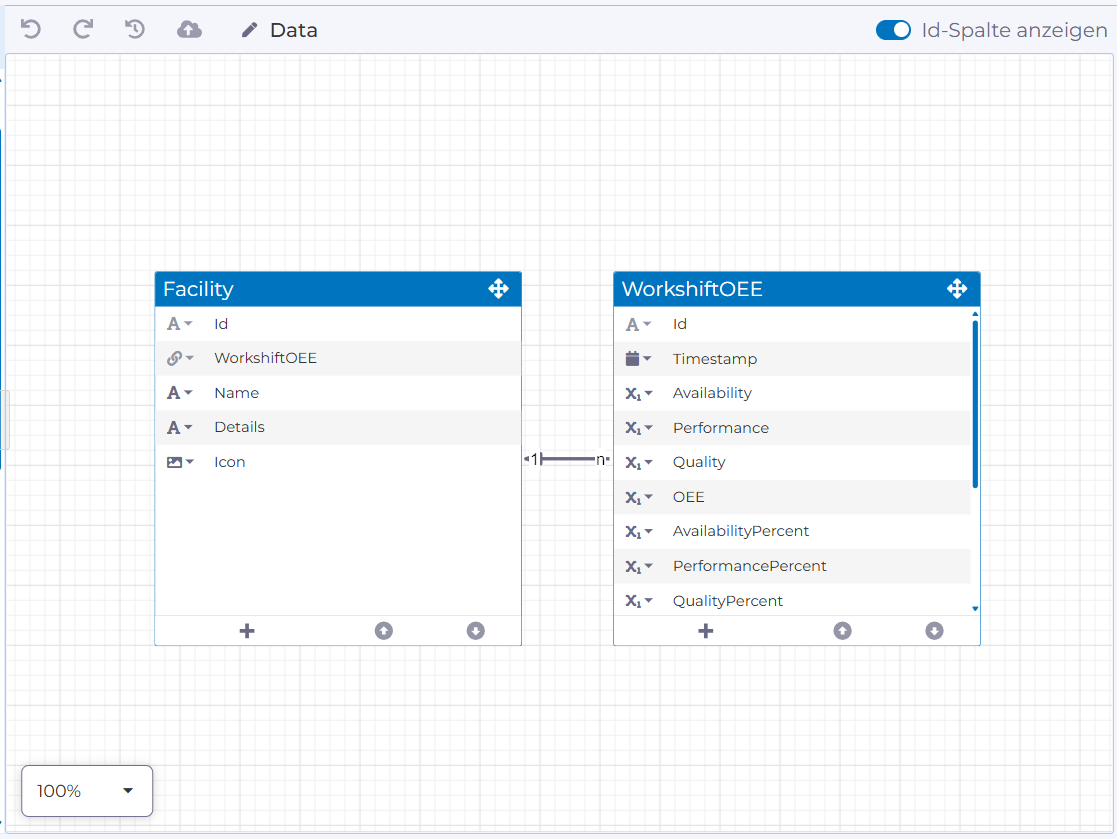
Task: Click the cloud upload icon
Action: [x=189, y=30]
